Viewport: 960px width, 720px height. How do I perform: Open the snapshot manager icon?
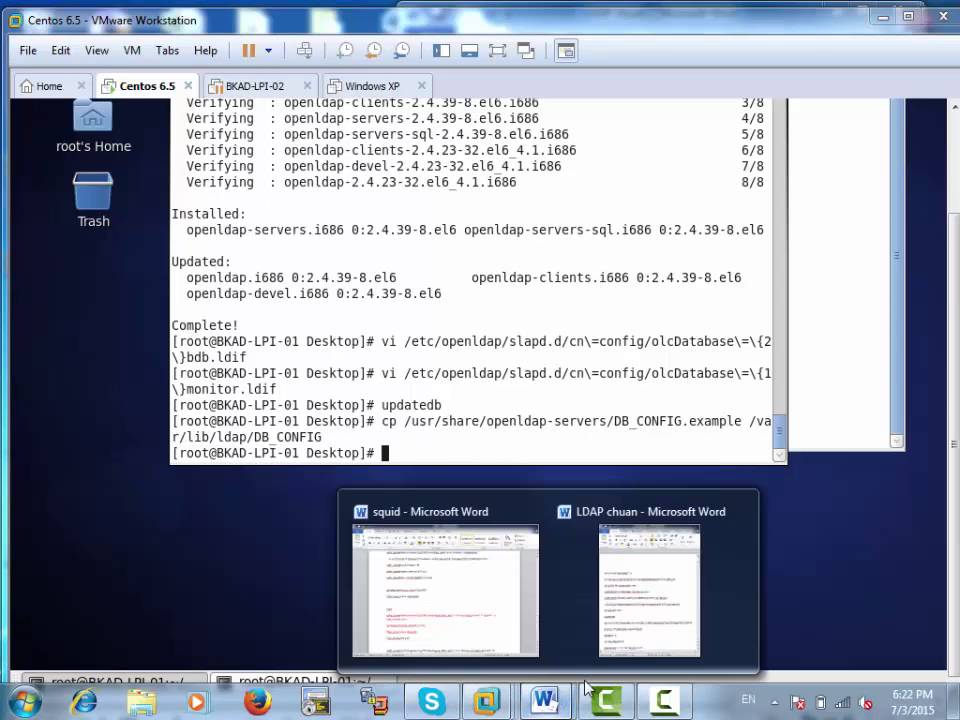(402, 51)
